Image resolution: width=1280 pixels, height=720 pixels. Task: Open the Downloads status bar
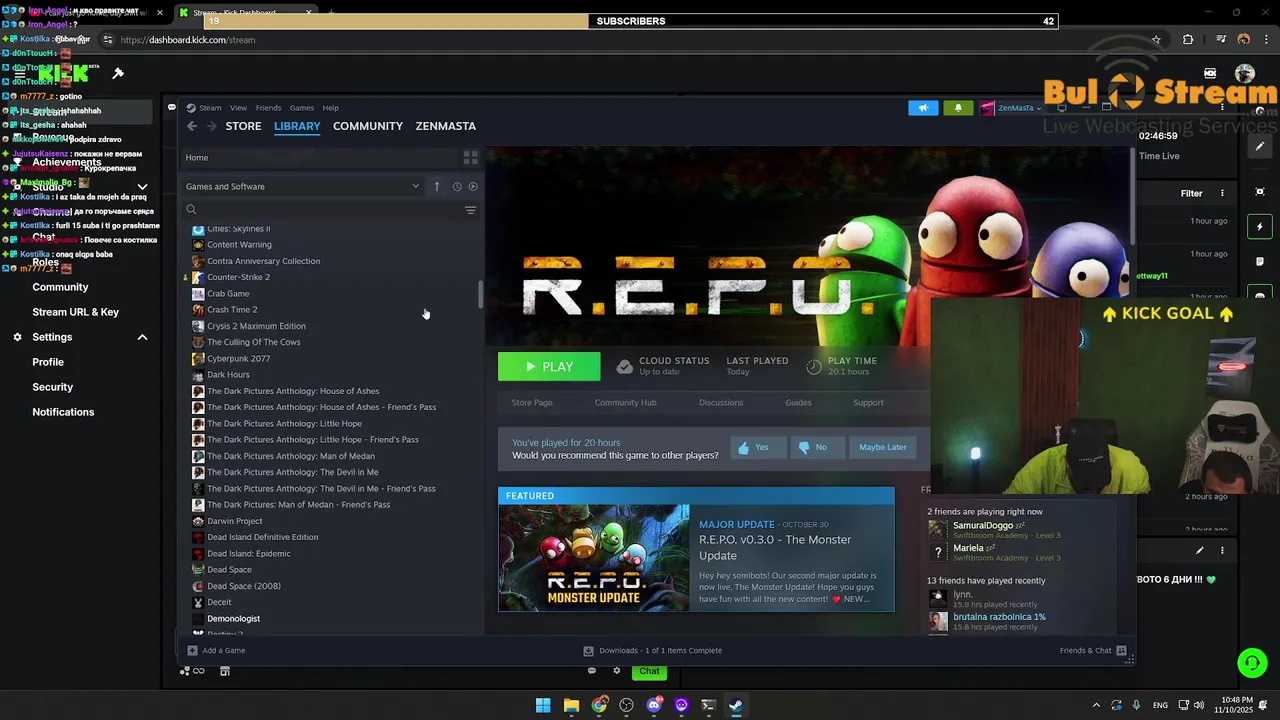[653, 650]
